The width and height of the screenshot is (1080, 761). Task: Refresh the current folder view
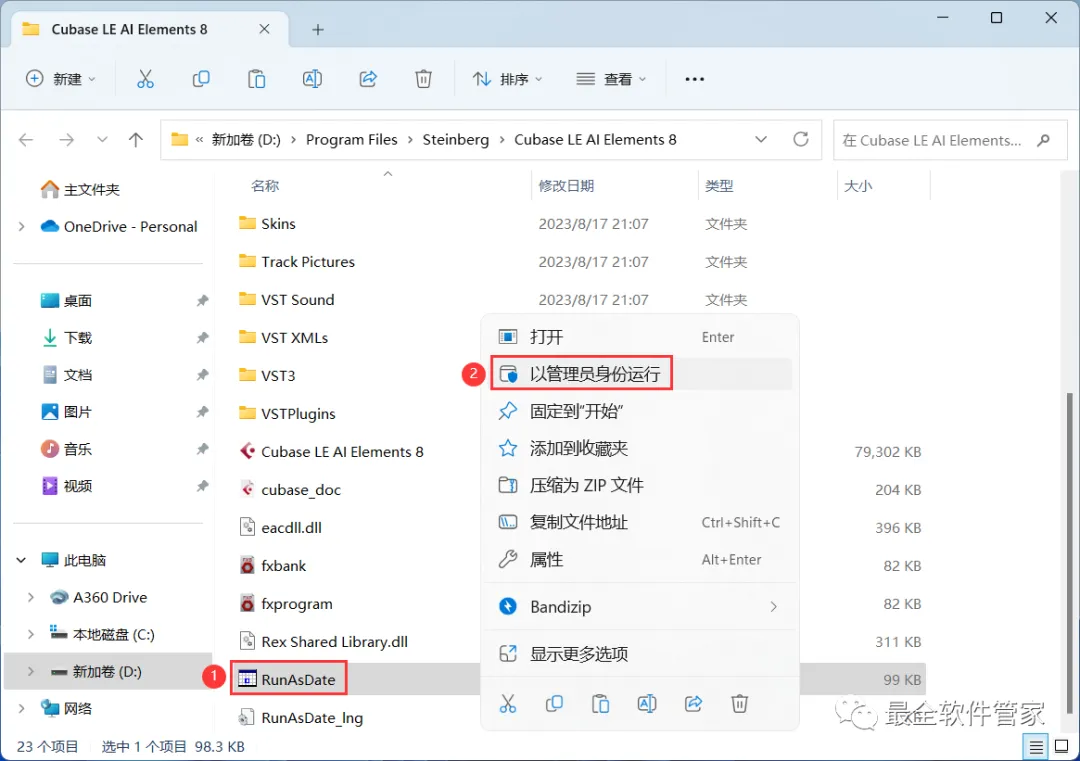point(800,140)
